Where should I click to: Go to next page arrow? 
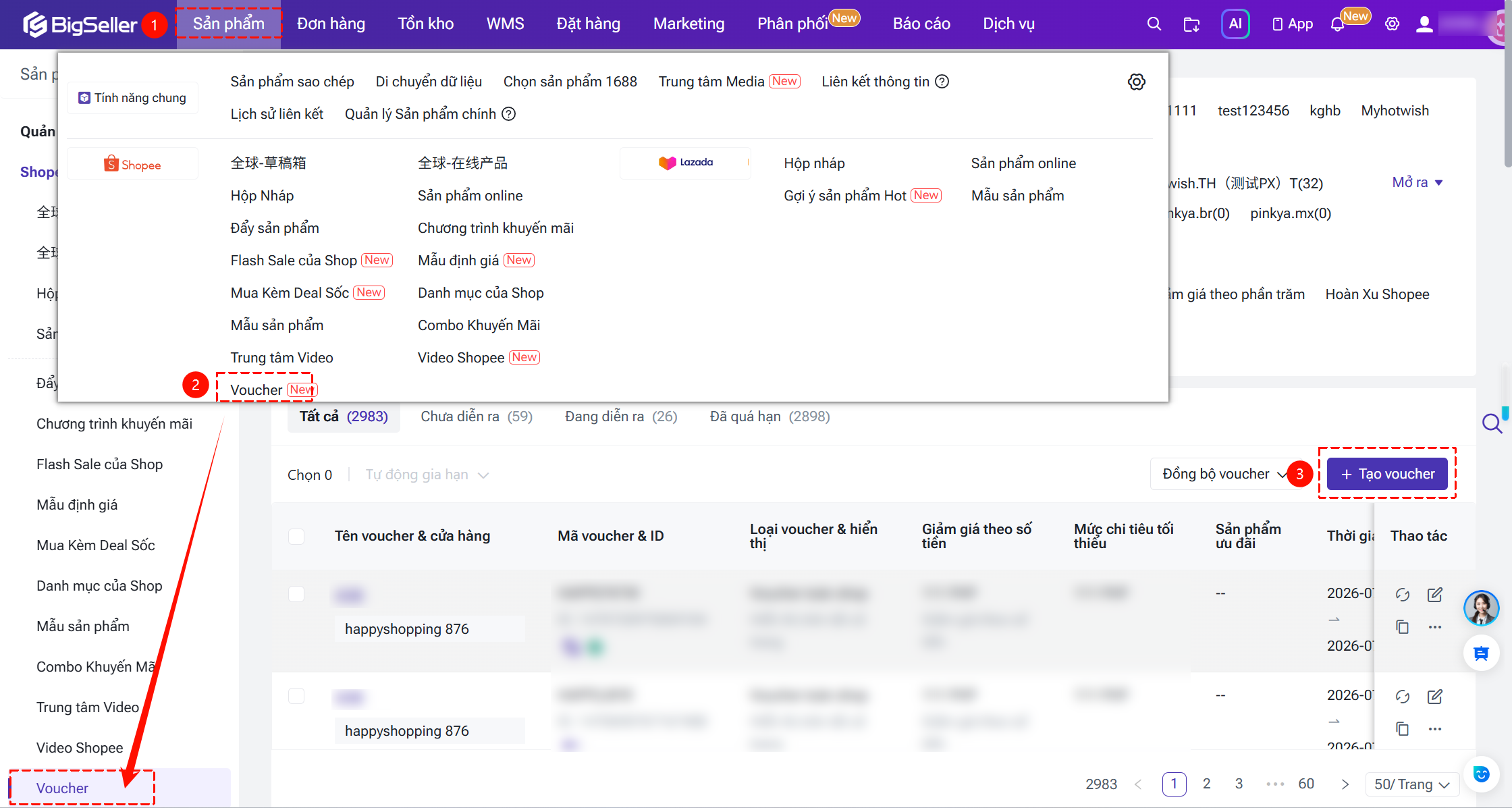(1345, 784)
